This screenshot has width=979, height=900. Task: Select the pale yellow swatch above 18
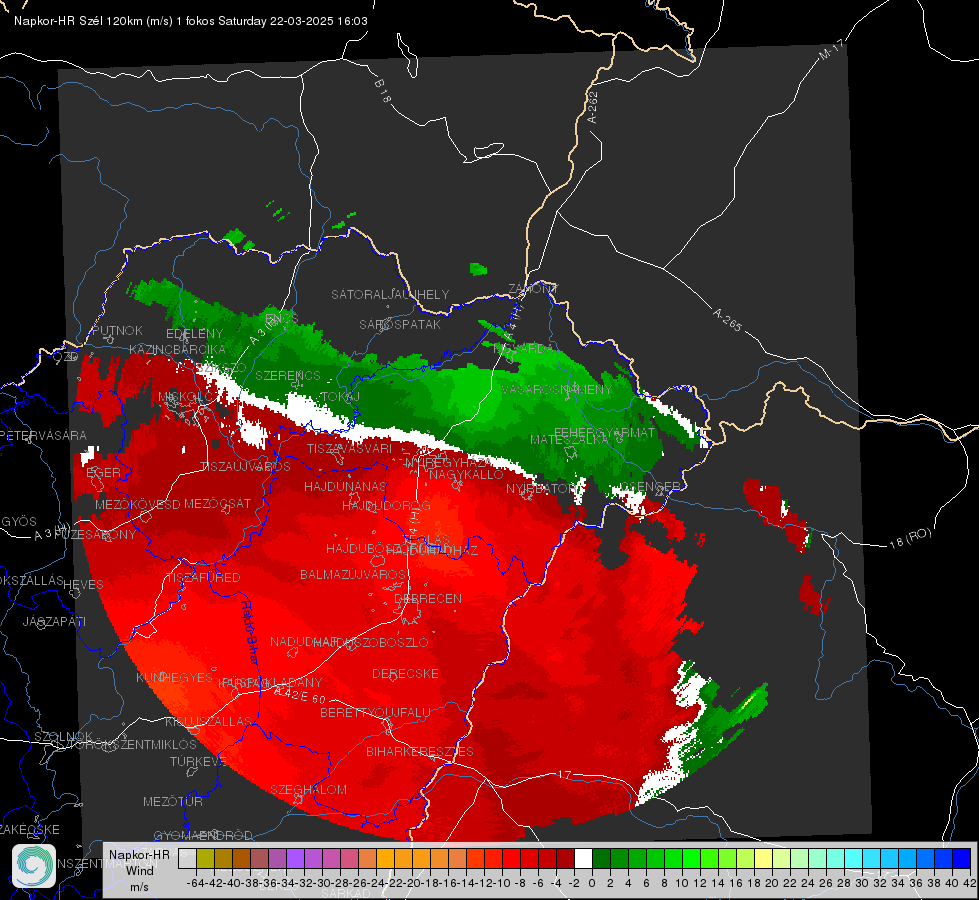click(x=764, y=859)
